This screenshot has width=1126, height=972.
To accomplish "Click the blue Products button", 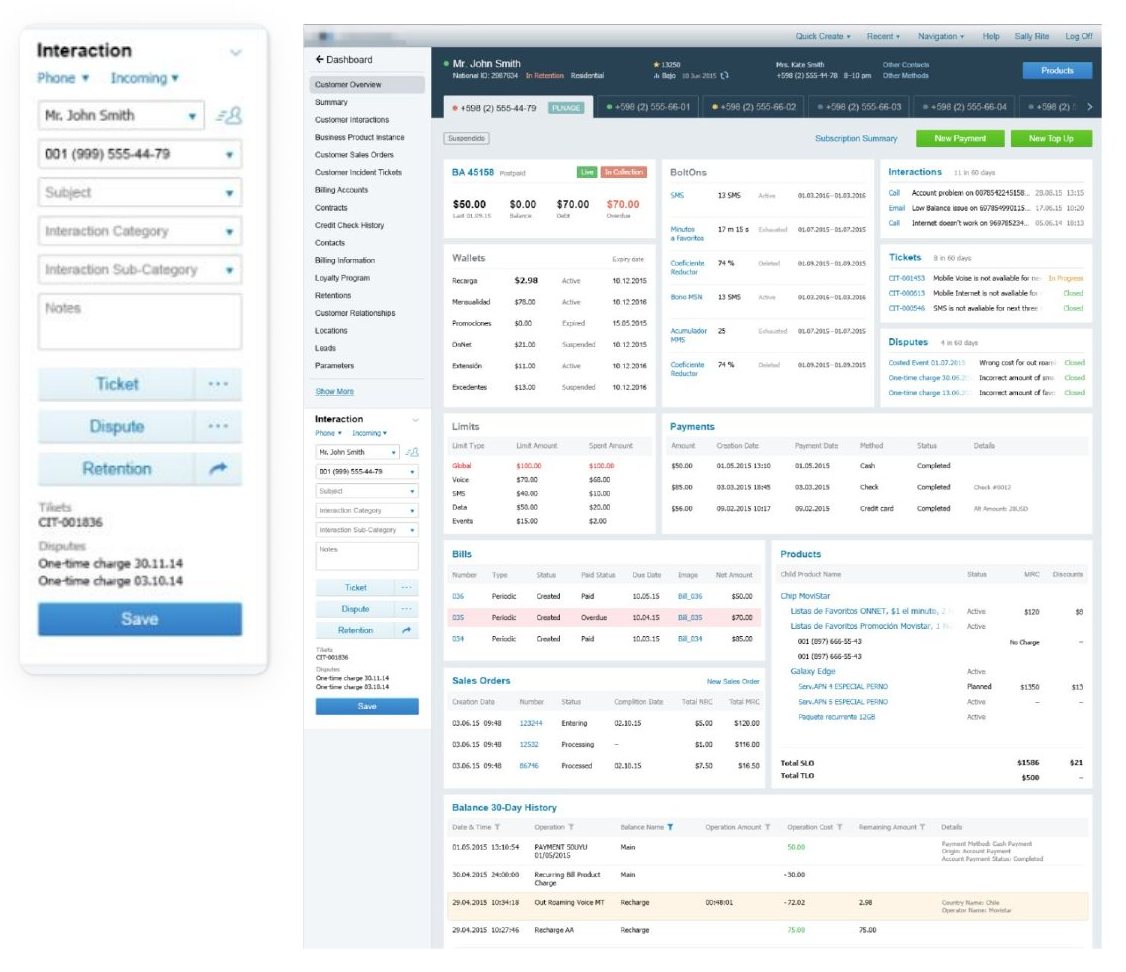I will click(1057, 70).
